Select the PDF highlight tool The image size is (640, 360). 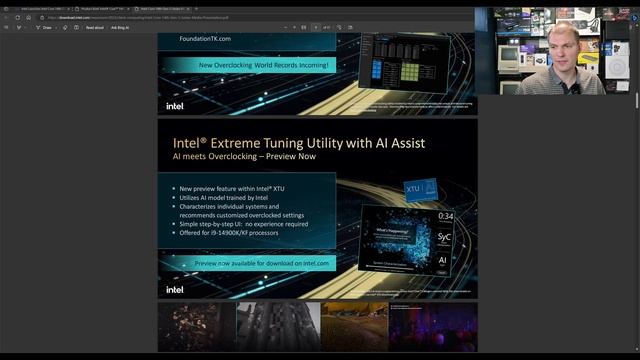click(x=19, y=28)
